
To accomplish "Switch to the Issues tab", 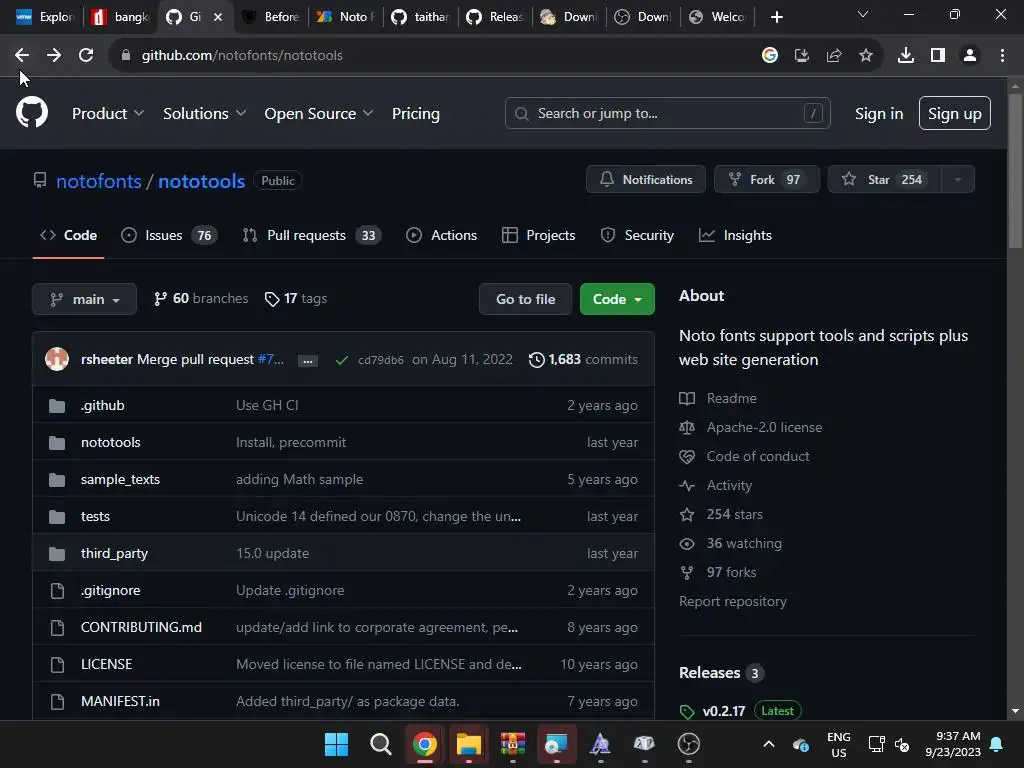I will [169, 235].
